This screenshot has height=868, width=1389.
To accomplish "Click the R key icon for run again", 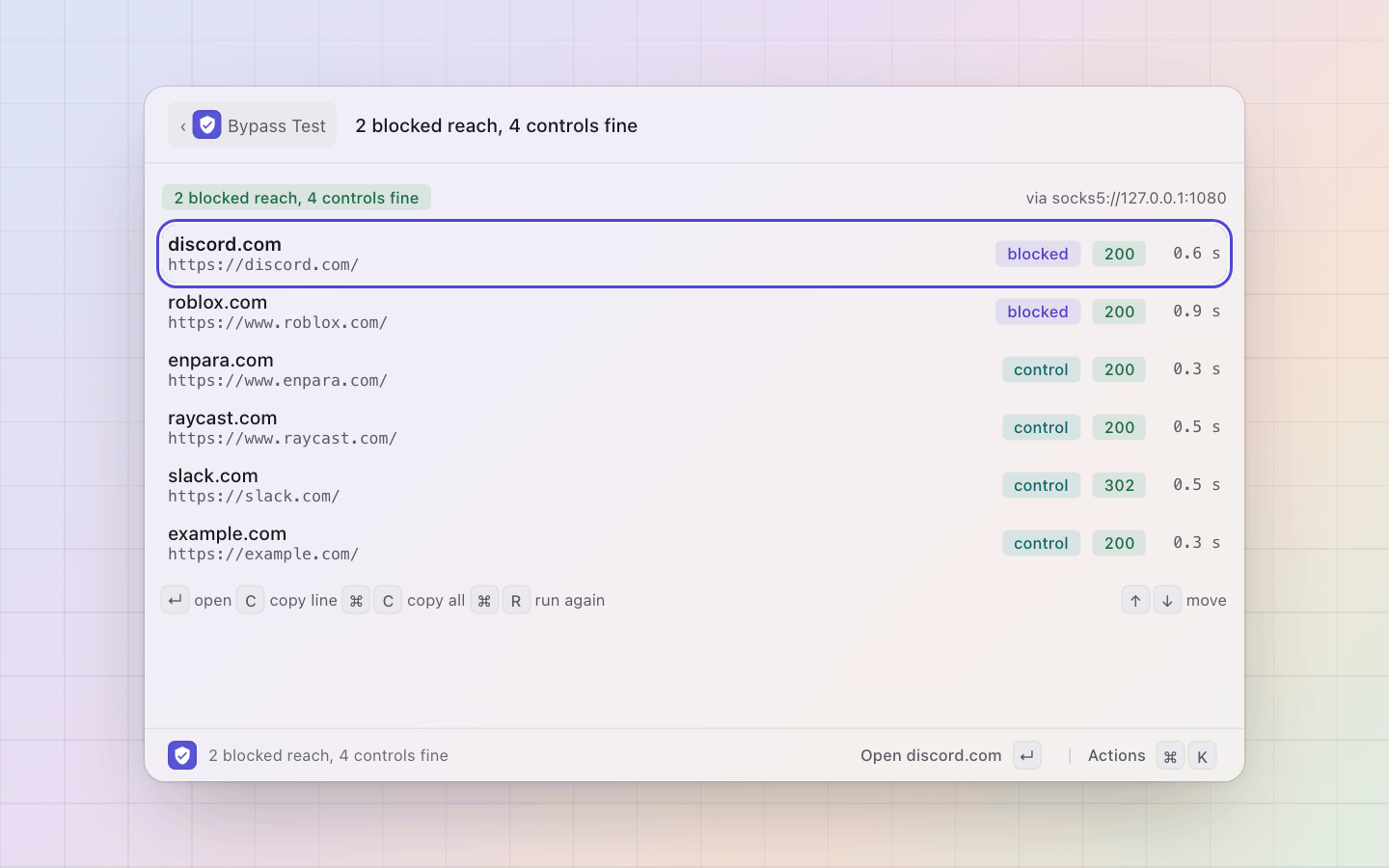I will (516, 600).
